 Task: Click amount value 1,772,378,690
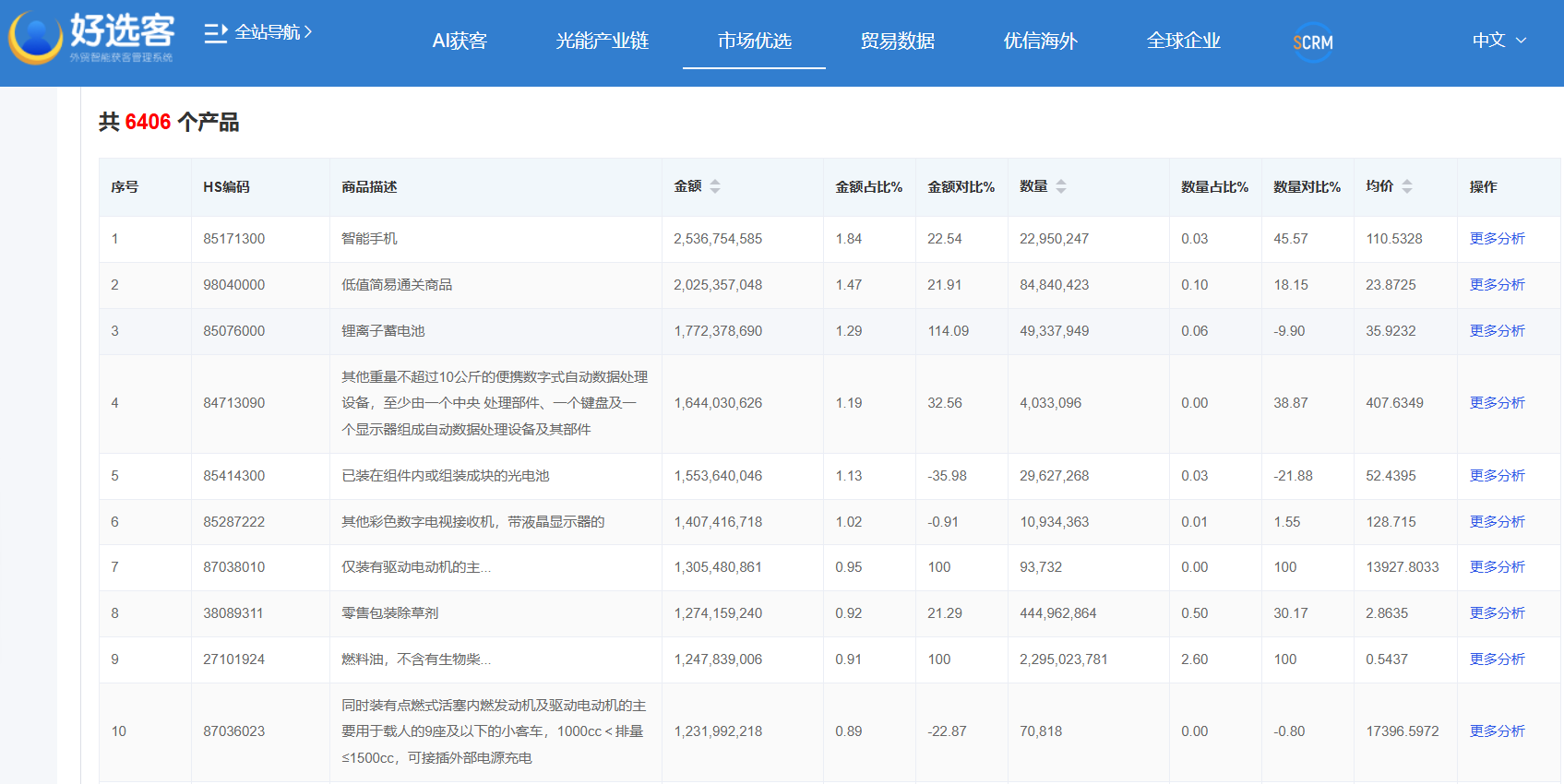[718, 331]
